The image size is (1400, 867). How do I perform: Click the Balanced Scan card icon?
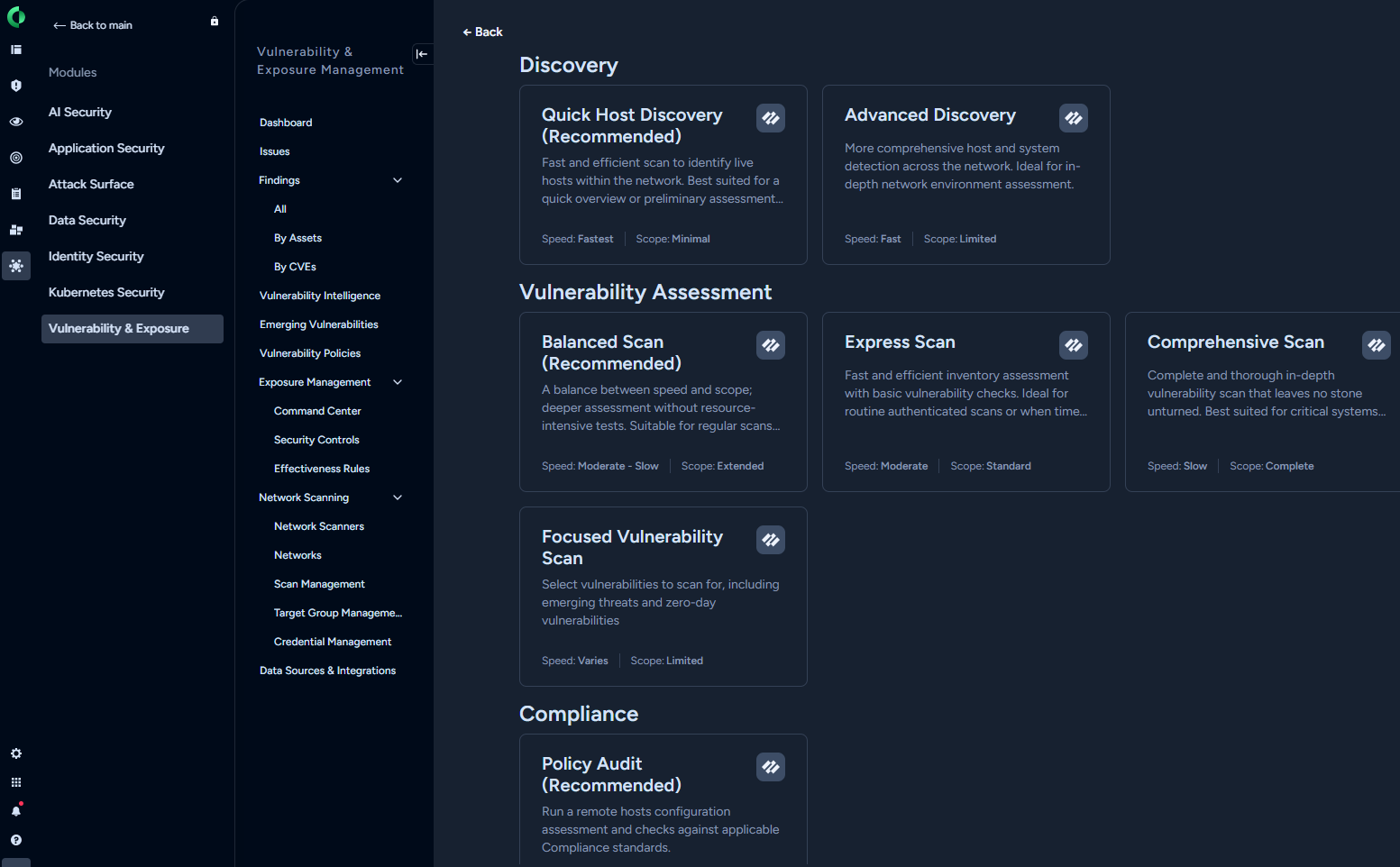click(771, 345)
